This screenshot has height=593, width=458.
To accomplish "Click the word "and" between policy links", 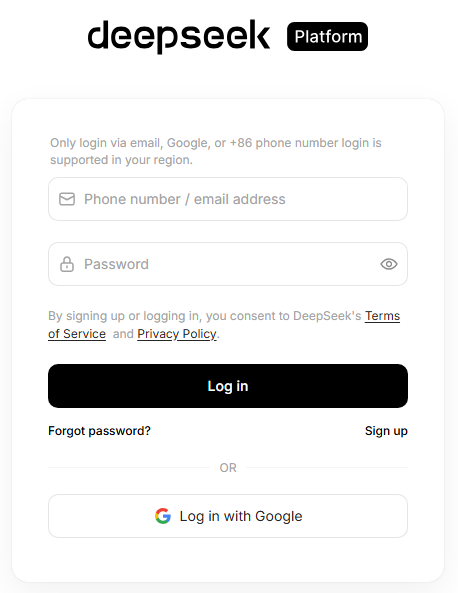I will (x=123, y=334).
